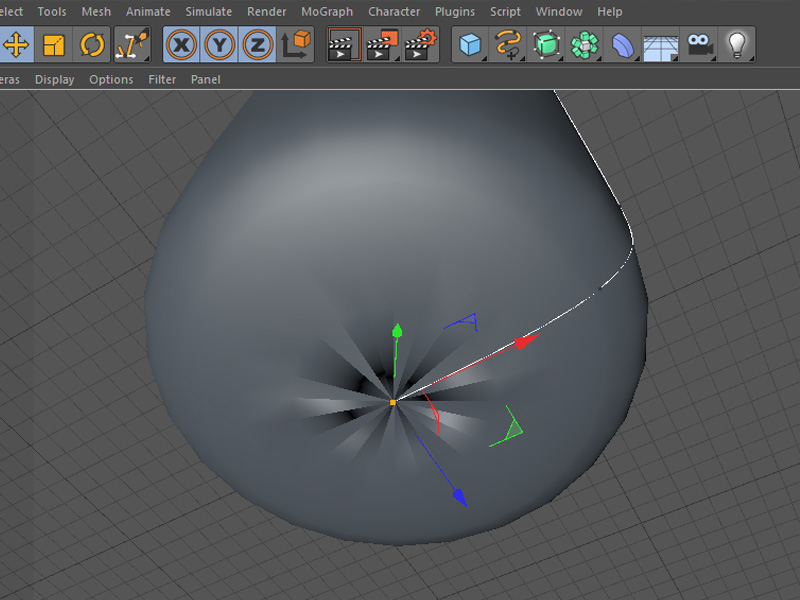Click the green Y axis arrow handle
The height and width of the screenshot is (600, 800).
click(397, 331)
